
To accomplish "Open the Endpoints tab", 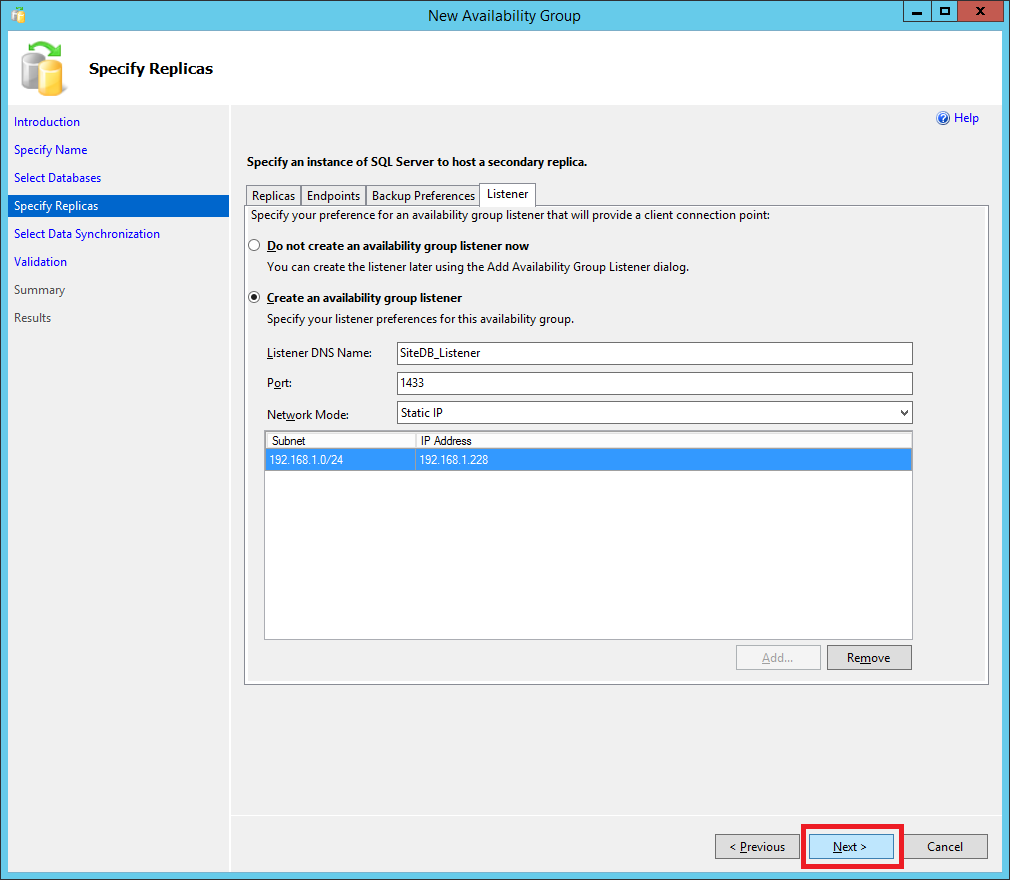I will point(333,196).
